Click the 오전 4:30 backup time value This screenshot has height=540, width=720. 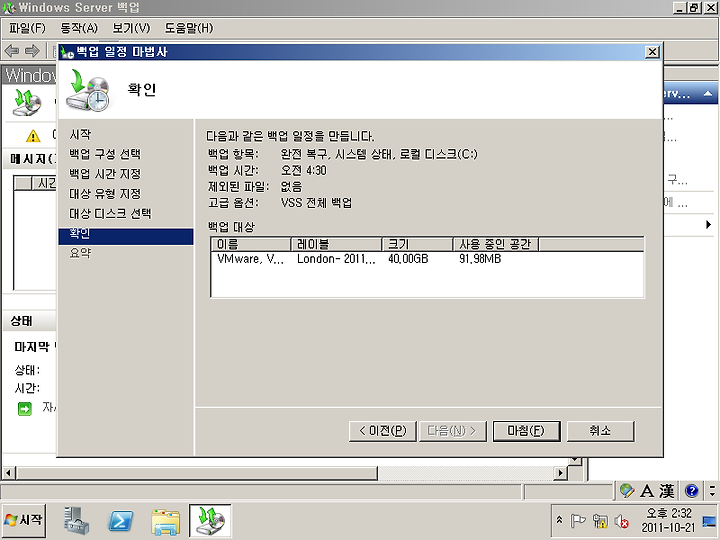pos(304,170)
